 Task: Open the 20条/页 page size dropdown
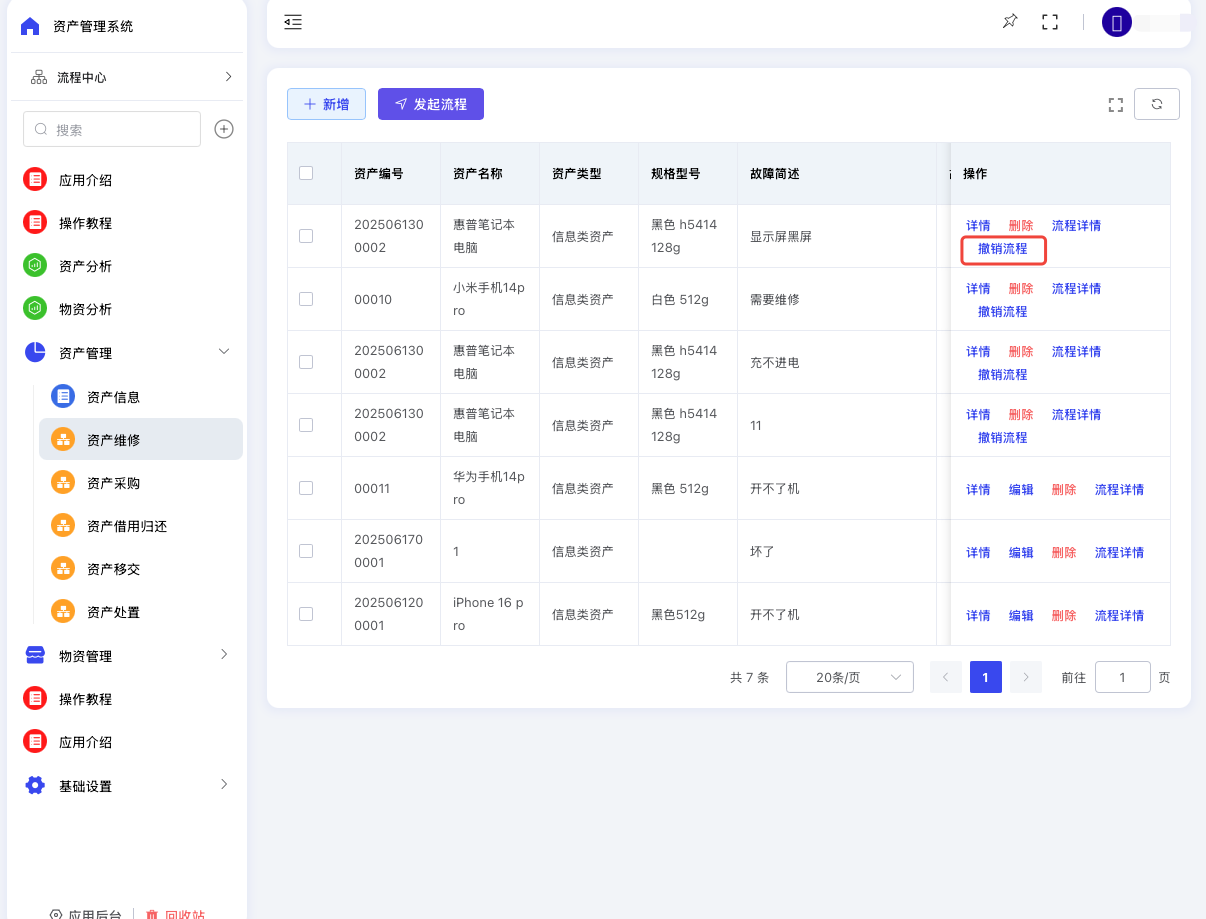[849, 677]
